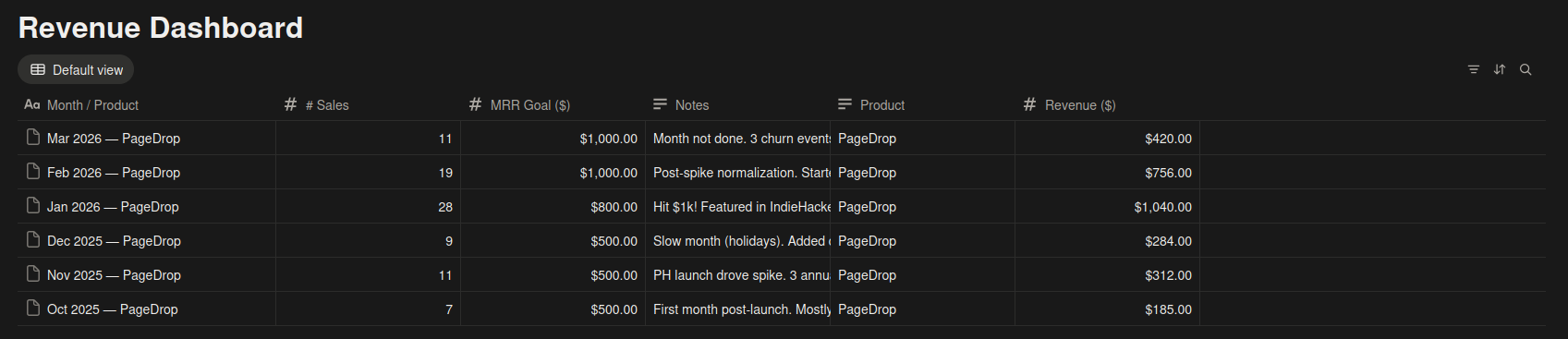This screenshot has width=1568, height=339.
Task: Click the page icon for Dec 2025 — PageDrop
Action: 33,240
